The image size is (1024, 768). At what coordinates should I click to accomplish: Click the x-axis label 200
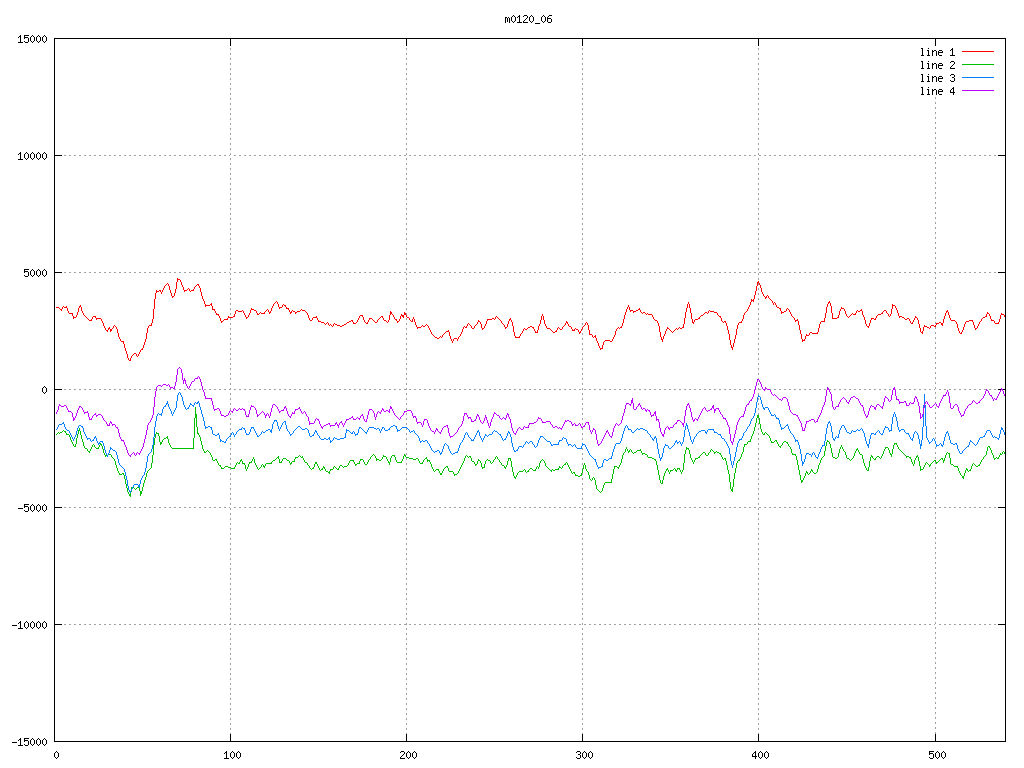pos(408,756)
